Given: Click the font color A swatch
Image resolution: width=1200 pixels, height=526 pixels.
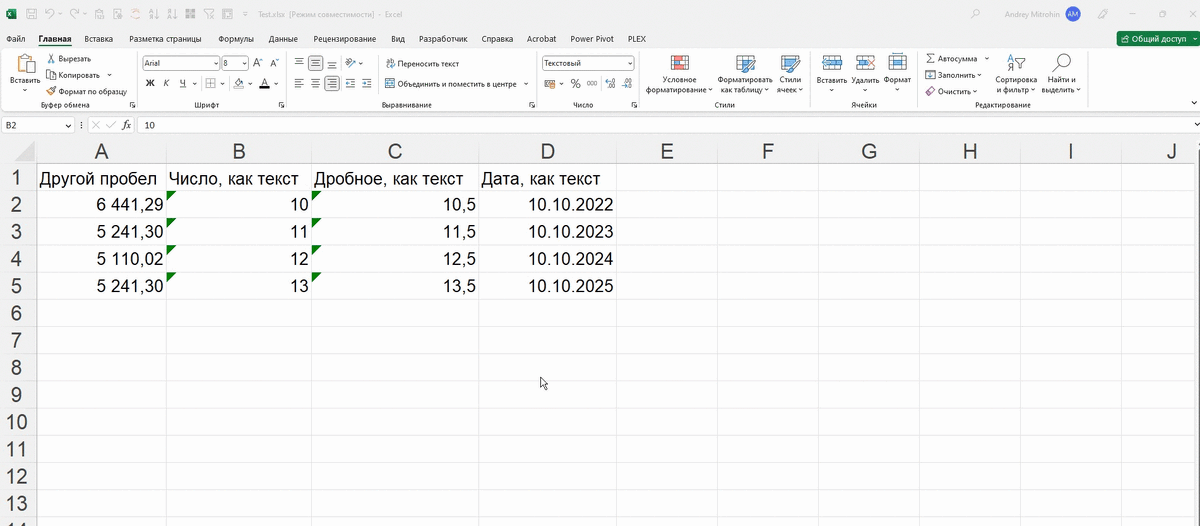Looking at the screenshot, I should coord(264,84).
